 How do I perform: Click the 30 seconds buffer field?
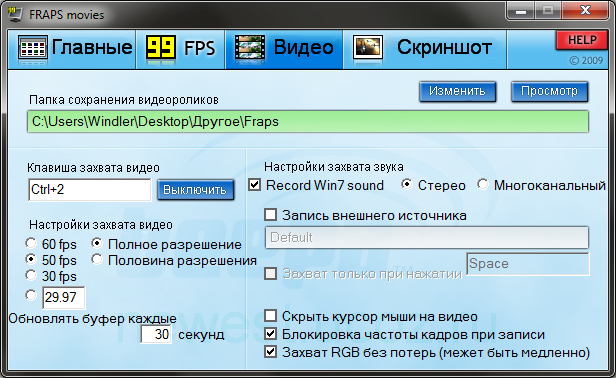click(156, 334)
